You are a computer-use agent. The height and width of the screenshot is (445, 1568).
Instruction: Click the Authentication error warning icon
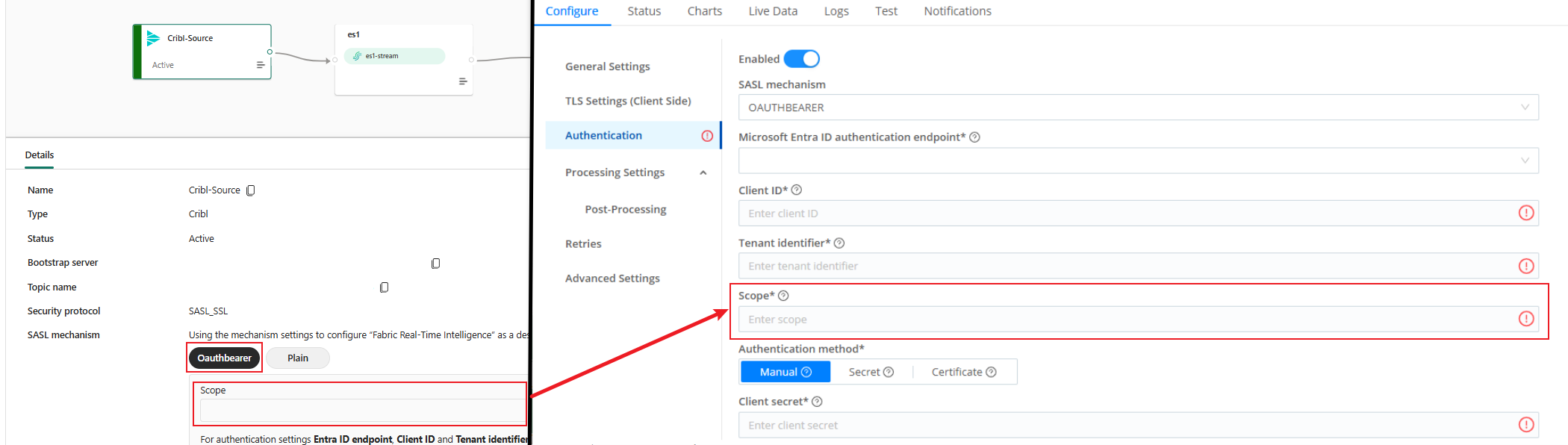[707, 136]
